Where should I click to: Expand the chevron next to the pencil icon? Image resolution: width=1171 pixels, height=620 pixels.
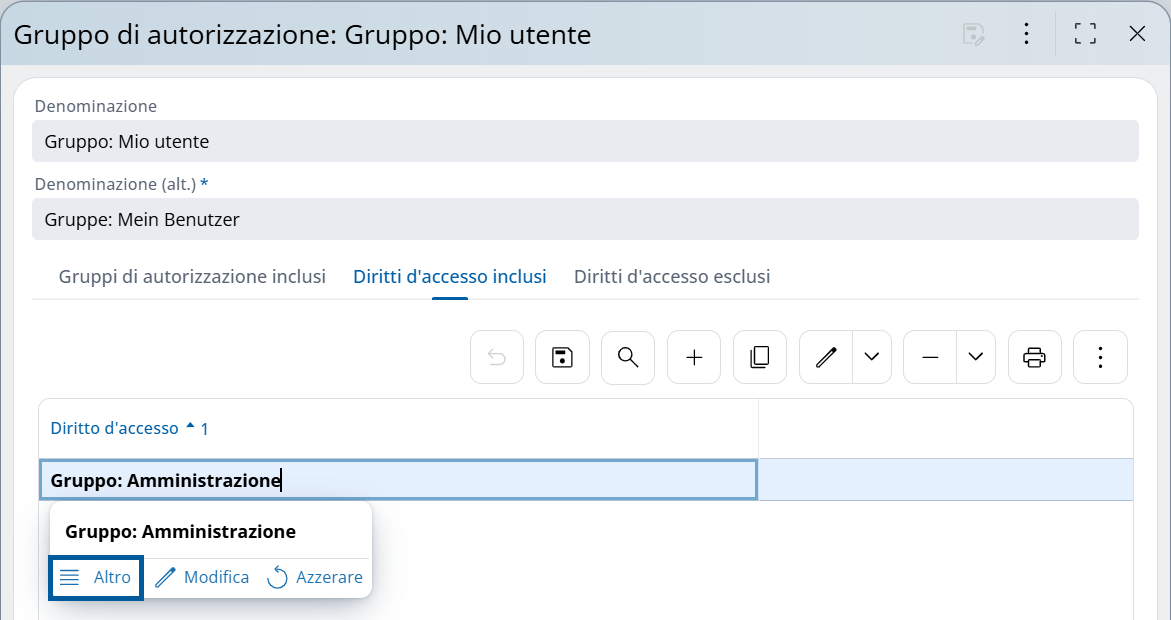871,357
